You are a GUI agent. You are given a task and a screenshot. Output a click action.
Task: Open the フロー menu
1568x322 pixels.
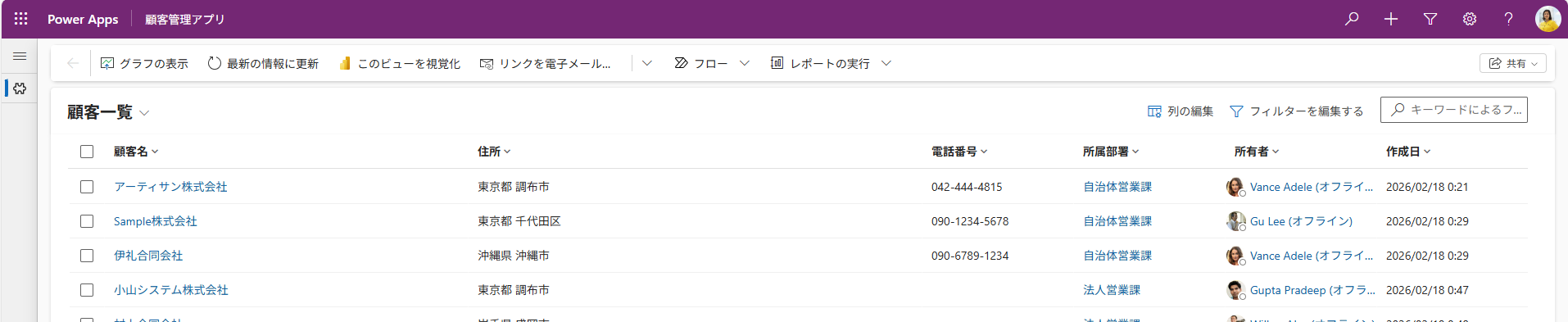click(x=701, y=63)
